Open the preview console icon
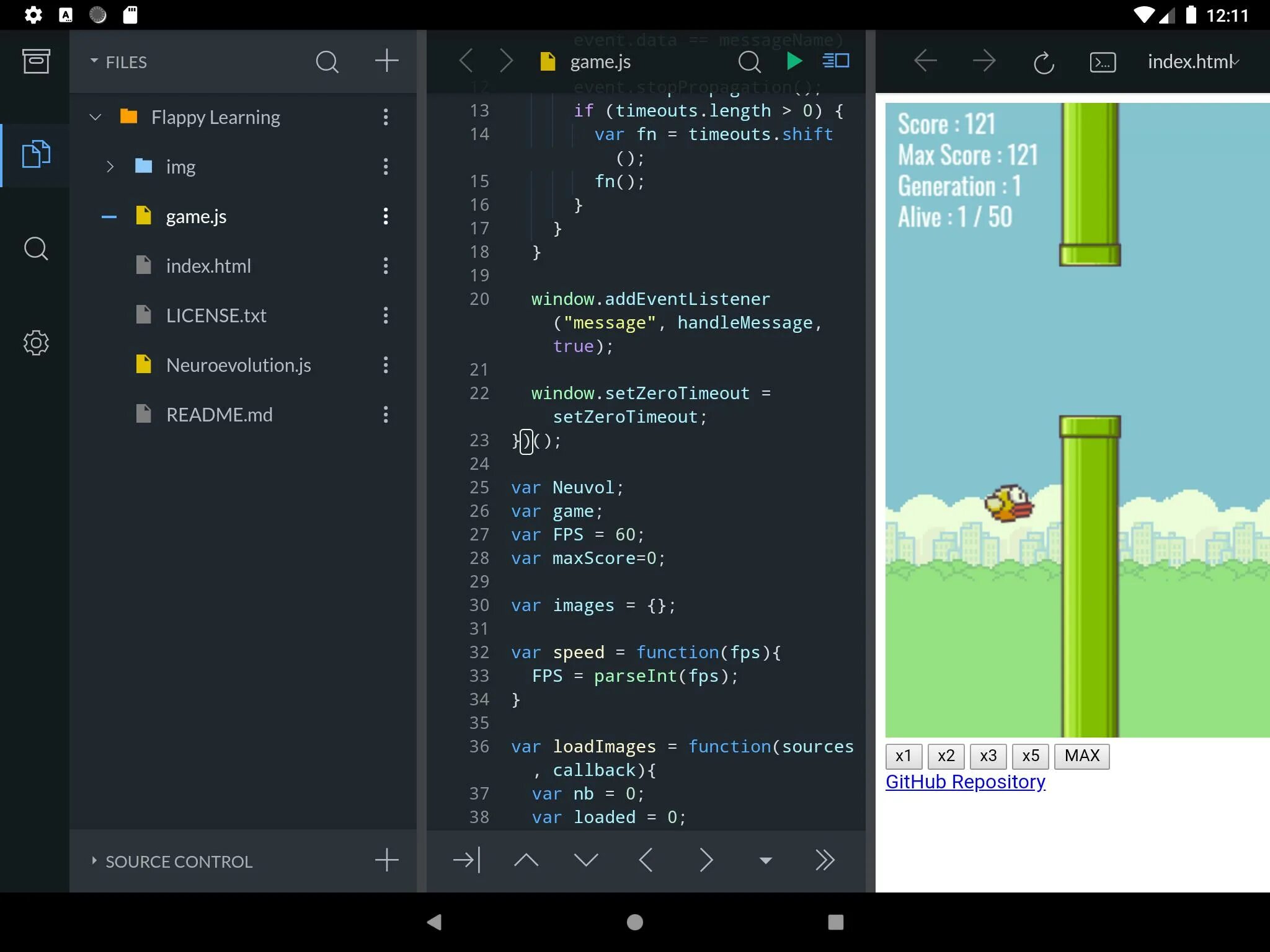Image resolution: width=1270 pixels, height=952 pixels. 1103,62
